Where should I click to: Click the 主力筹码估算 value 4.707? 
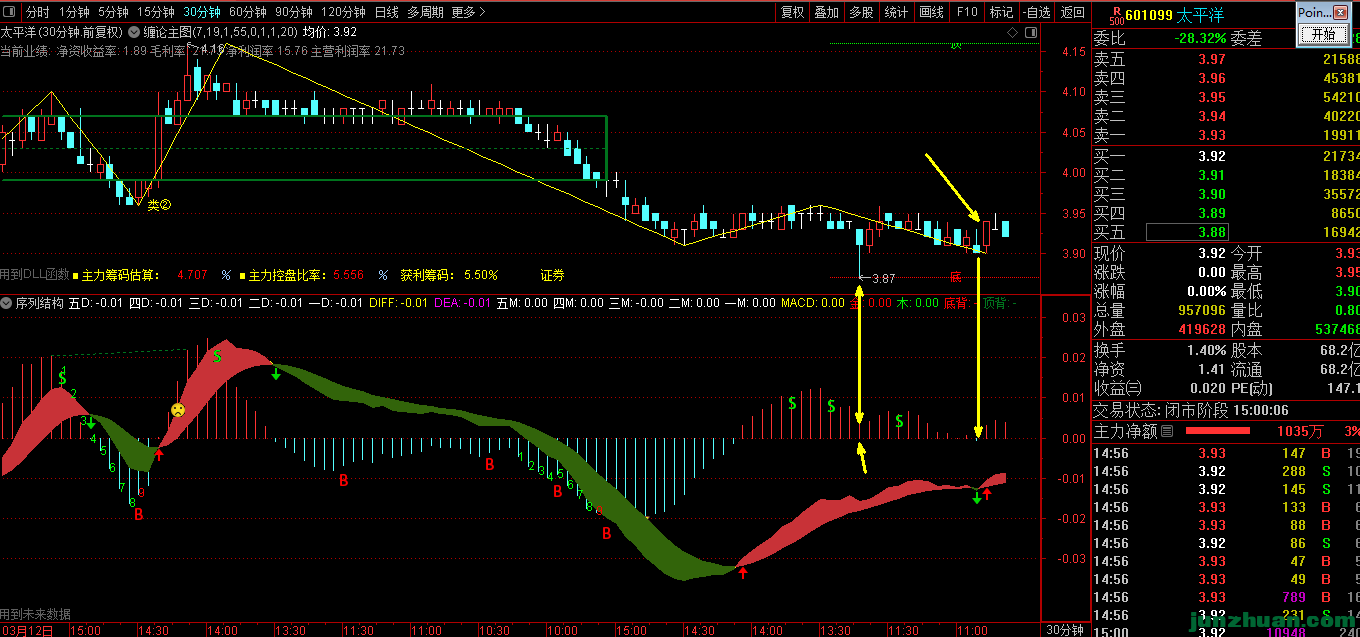point(192,274)
